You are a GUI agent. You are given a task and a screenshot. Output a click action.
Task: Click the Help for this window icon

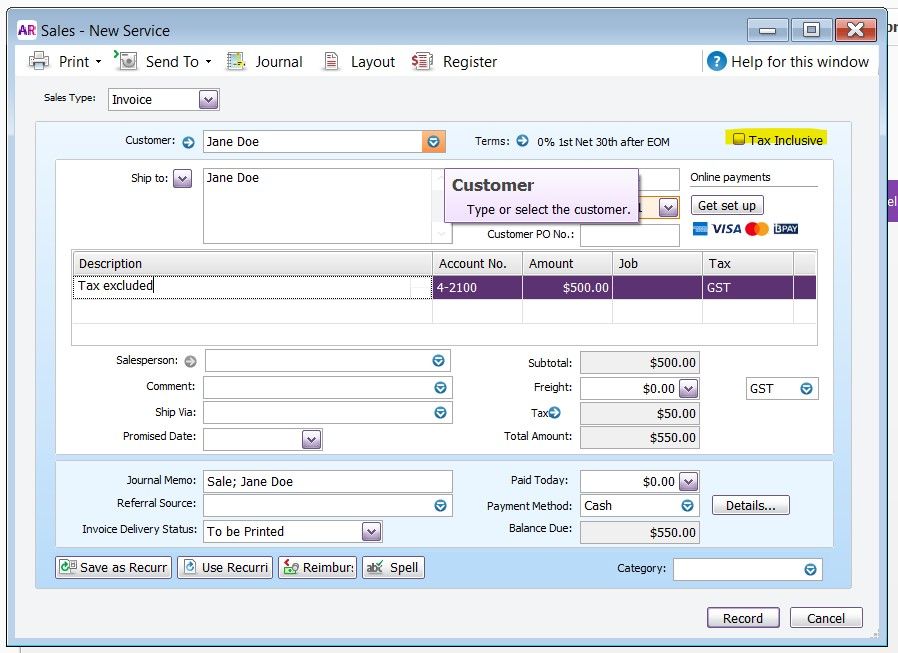716,61
